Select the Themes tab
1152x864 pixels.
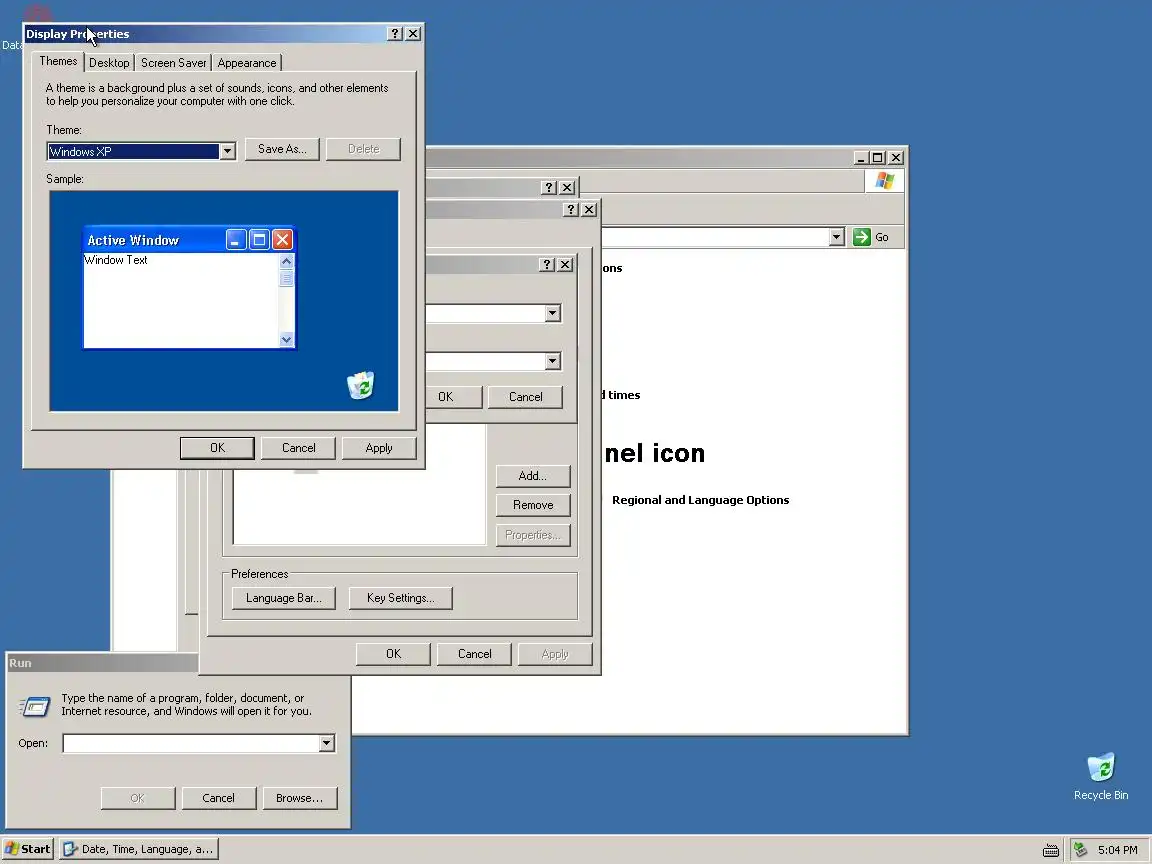(58, 62)
